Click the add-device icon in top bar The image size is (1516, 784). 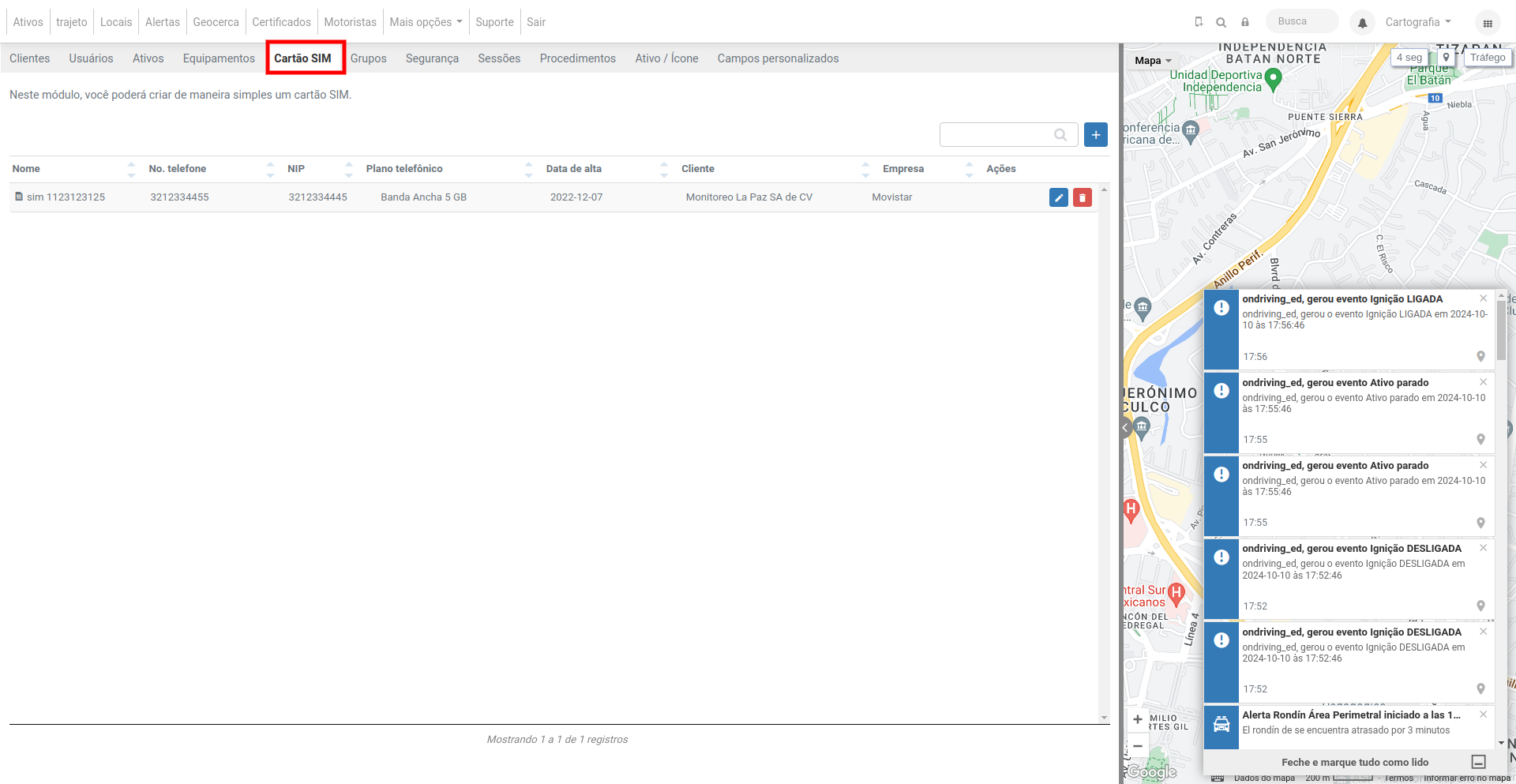1199,22
